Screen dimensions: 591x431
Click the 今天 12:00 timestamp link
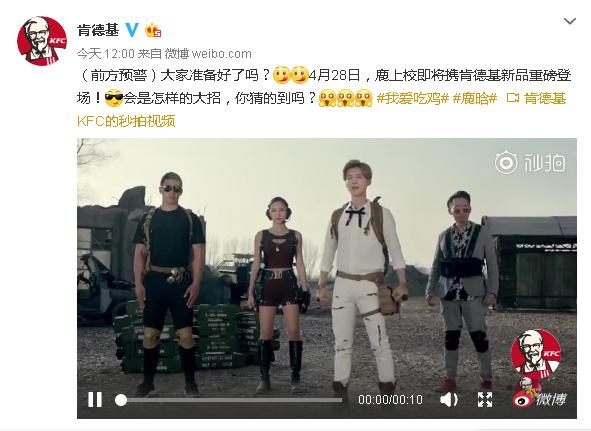pos(106,54)
